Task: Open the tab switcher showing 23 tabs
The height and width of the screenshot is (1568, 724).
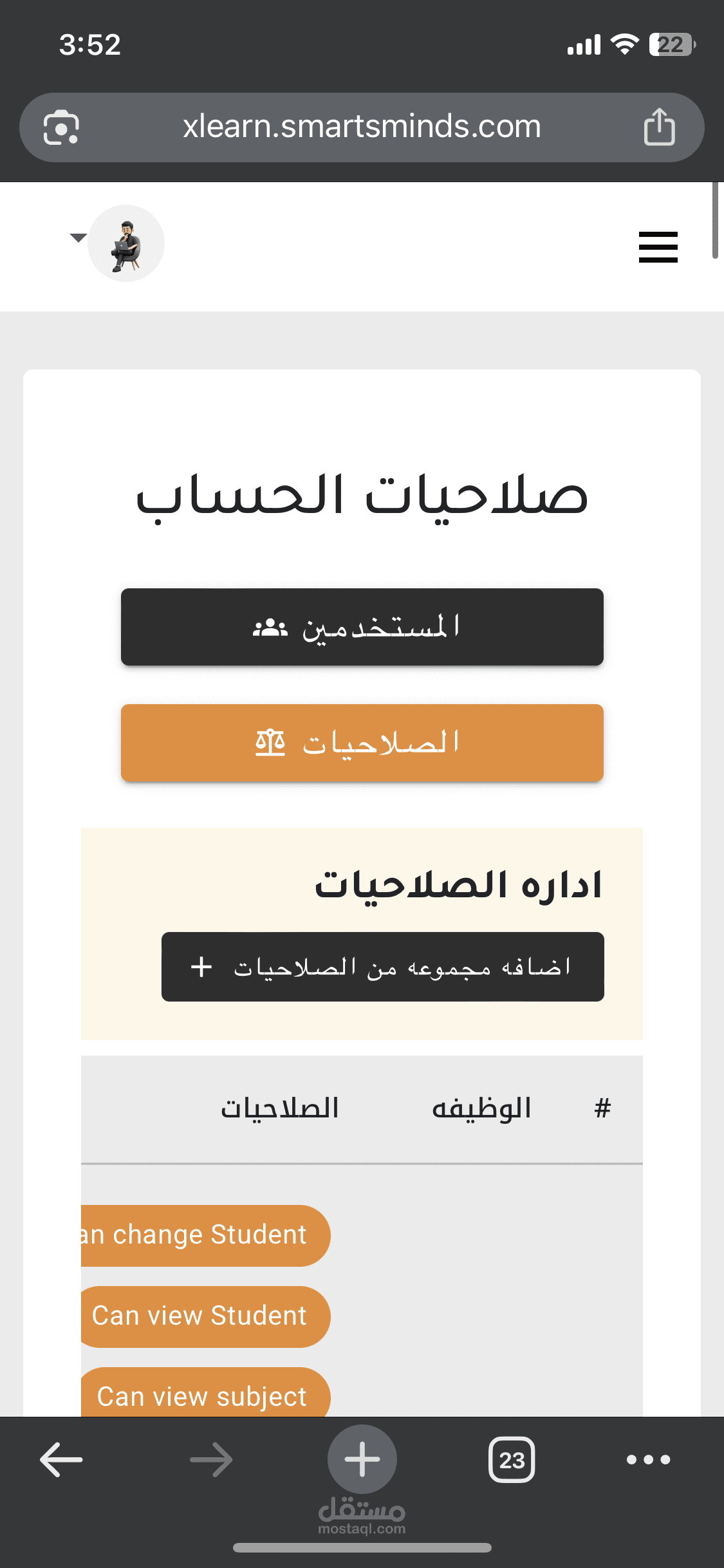Action: tap(512, 1459)
